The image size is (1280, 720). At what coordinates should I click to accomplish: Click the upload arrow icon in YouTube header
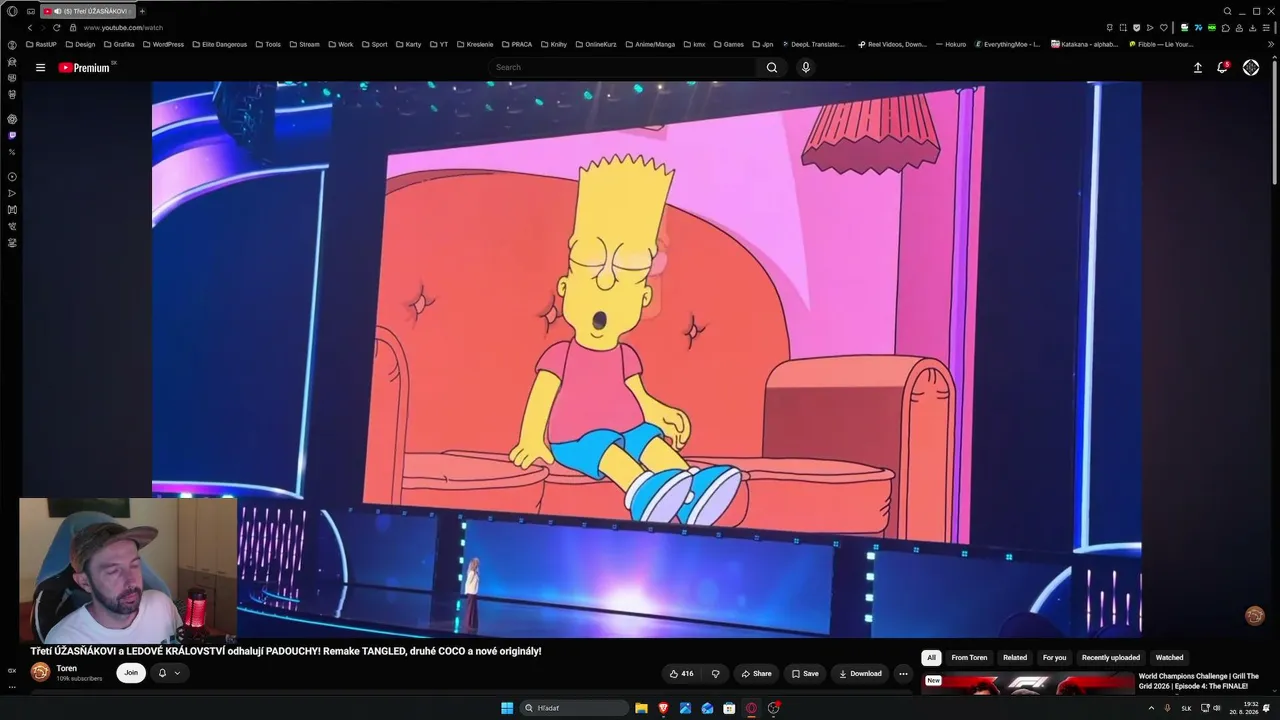tap(1198, 68)
